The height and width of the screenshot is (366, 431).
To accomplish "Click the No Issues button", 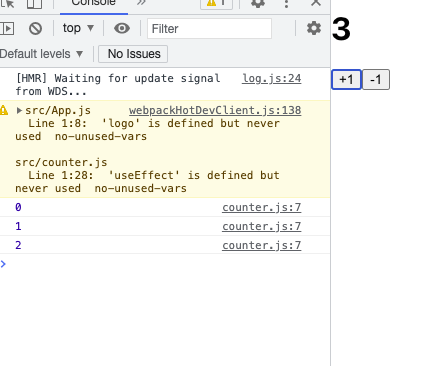I will click(133, 54).
